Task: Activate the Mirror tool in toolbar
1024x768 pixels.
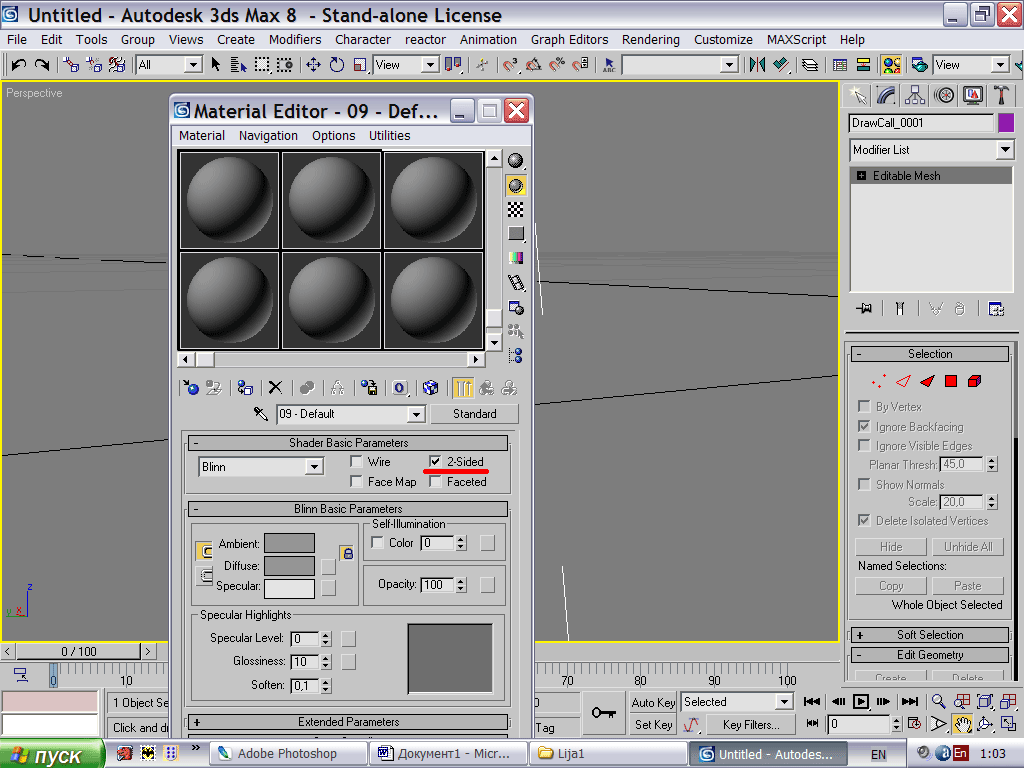Action: pos(758,65)
